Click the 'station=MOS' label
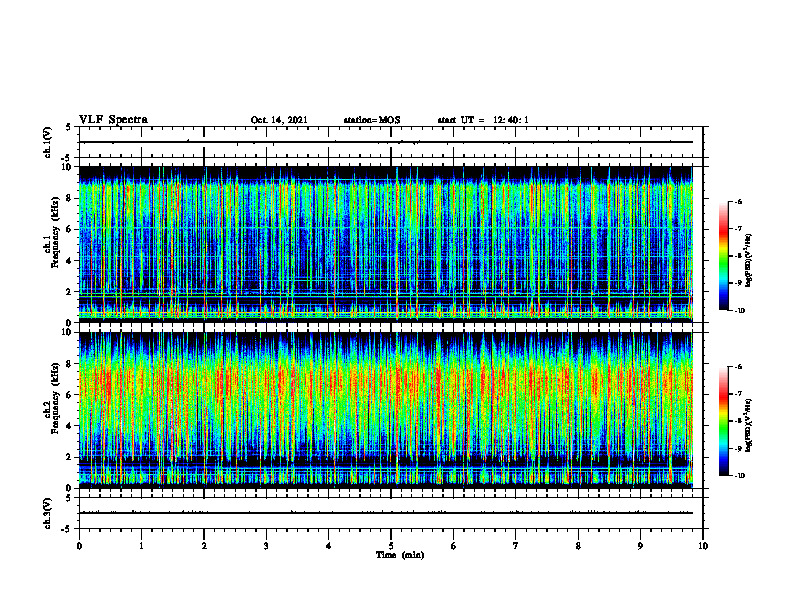Screen dimensions: 792x612 [x=372, y=120]
